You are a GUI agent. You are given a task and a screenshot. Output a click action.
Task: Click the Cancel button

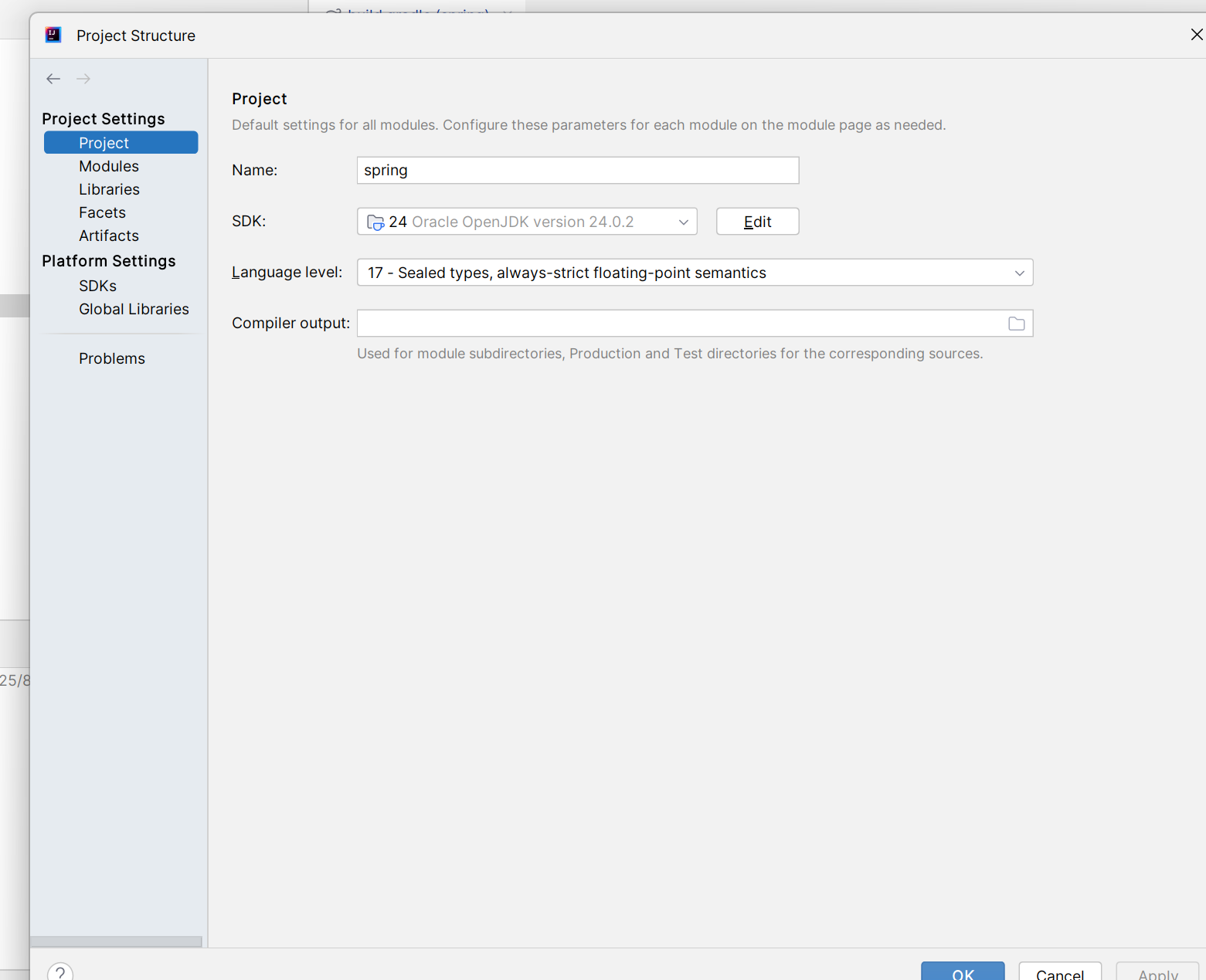(1060, 972)
